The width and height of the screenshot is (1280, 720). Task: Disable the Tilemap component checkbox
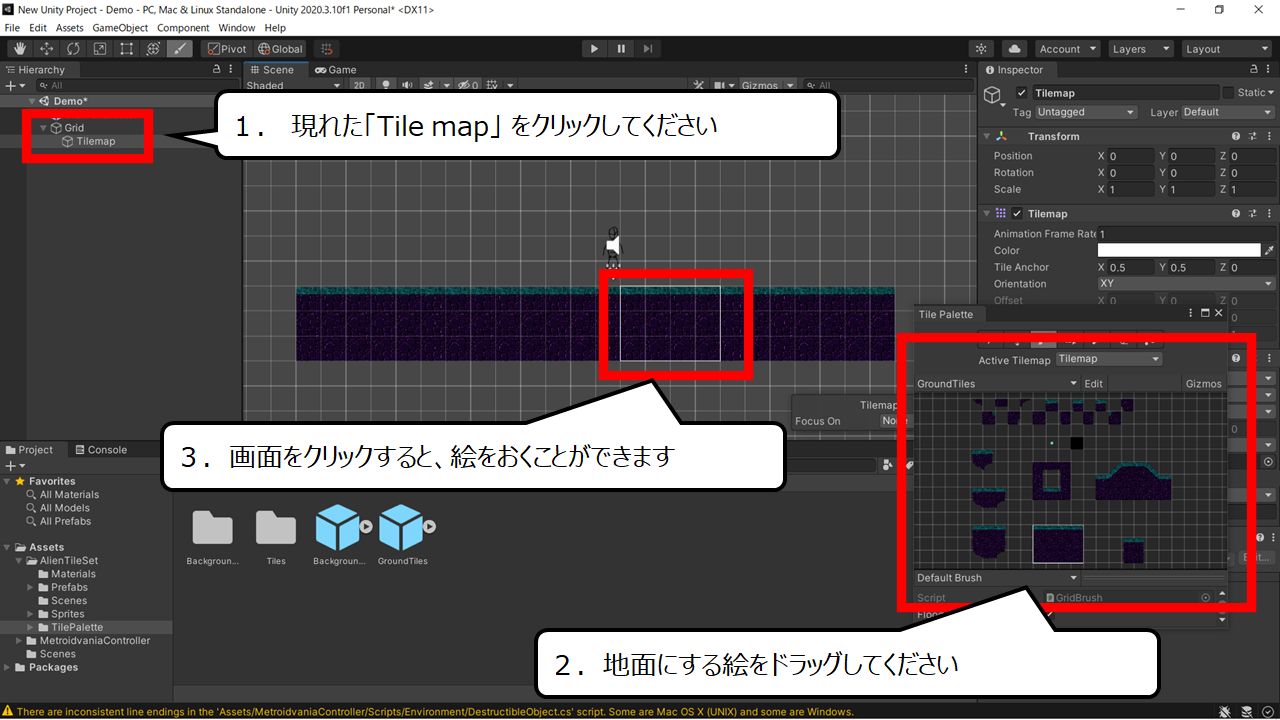(x=1017, y=213)
